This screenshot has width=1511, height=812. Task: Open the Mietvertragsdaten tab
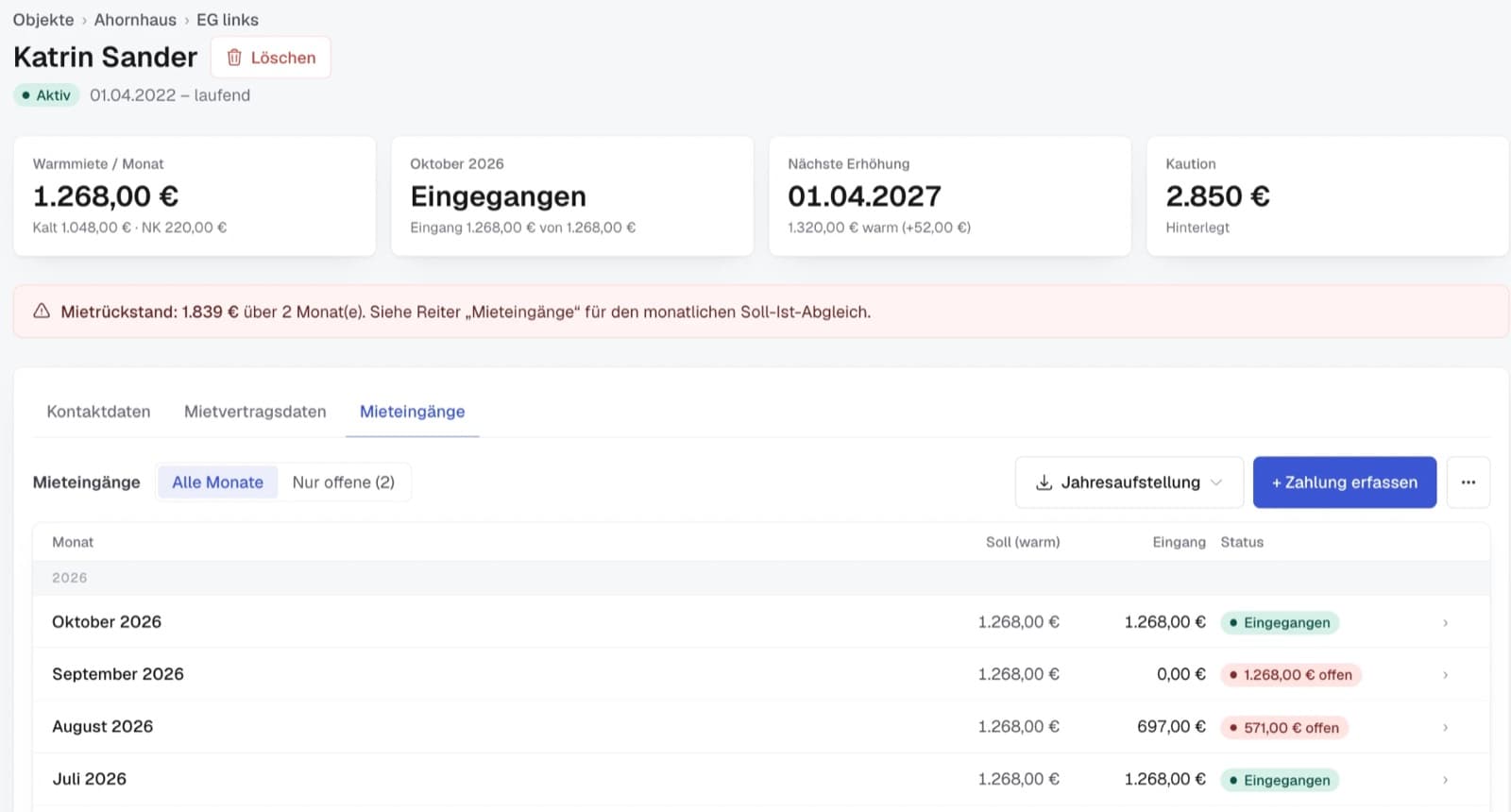255,412
